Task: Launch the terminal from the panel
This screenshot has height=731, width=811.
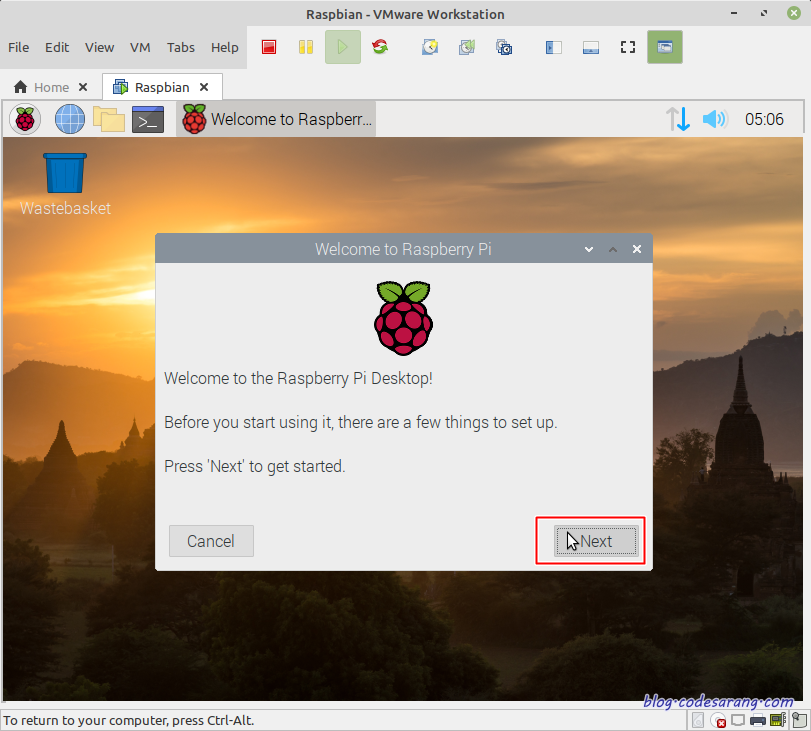Action: coord(148,120)
